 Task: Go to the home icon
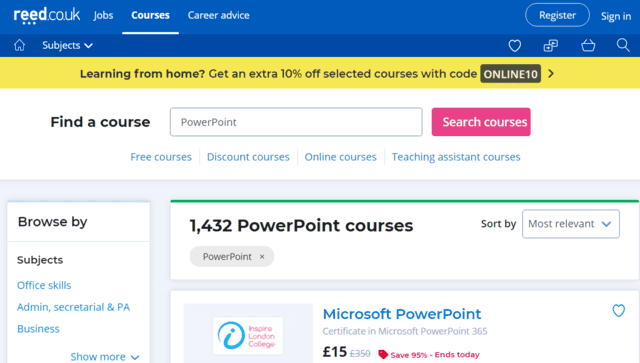pyautogui.click(x=19, y=45)
